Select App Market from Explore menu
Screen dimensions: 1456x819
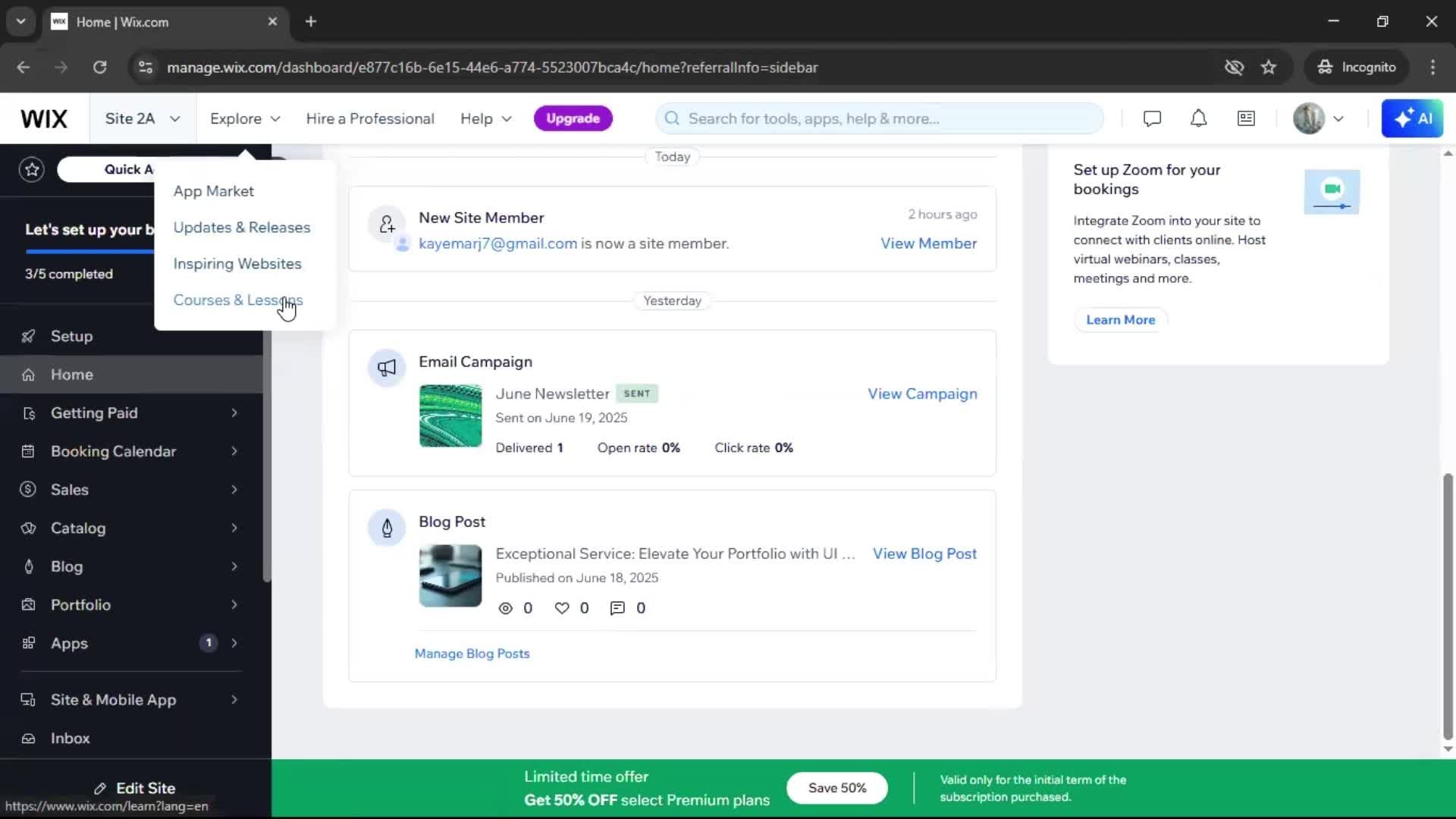(x=214, y=191)
